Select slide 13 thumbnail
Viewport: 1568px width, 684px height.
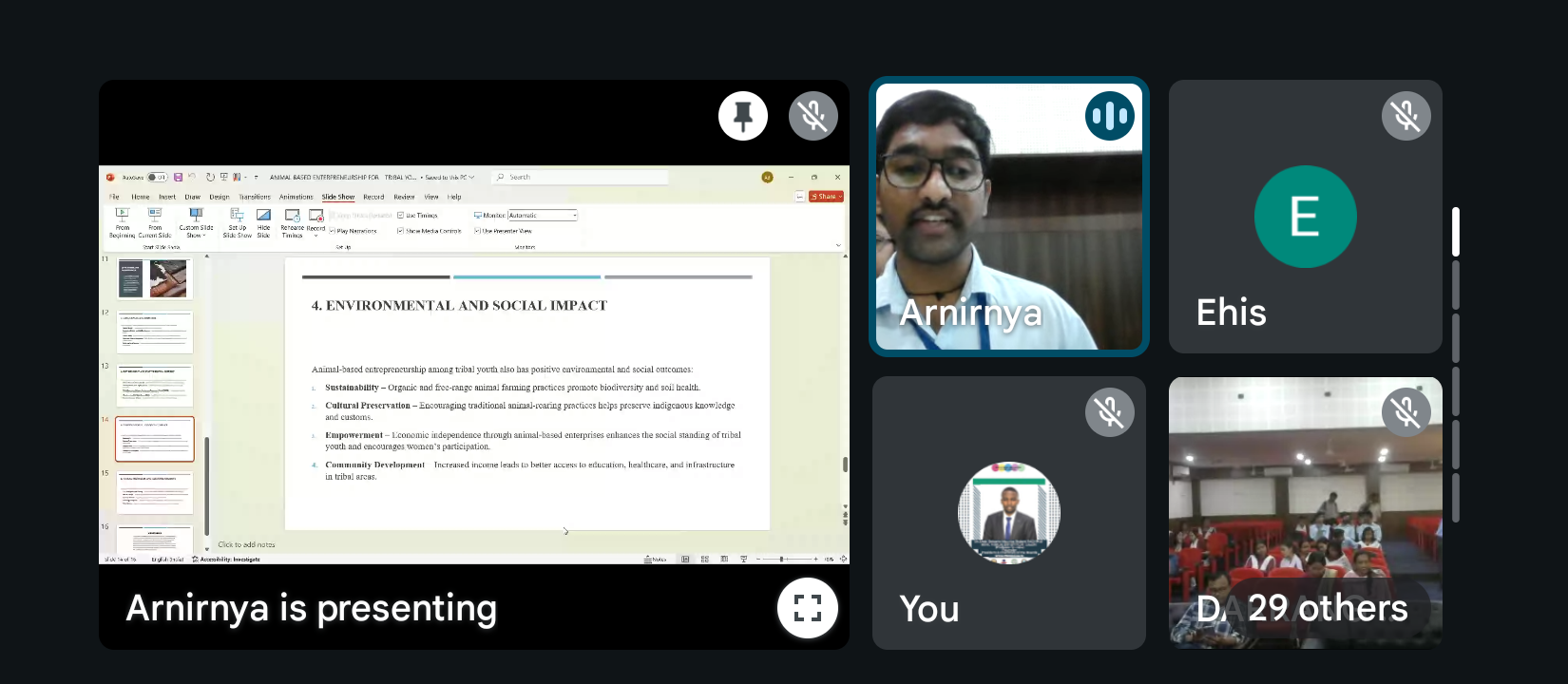point(155,386)
